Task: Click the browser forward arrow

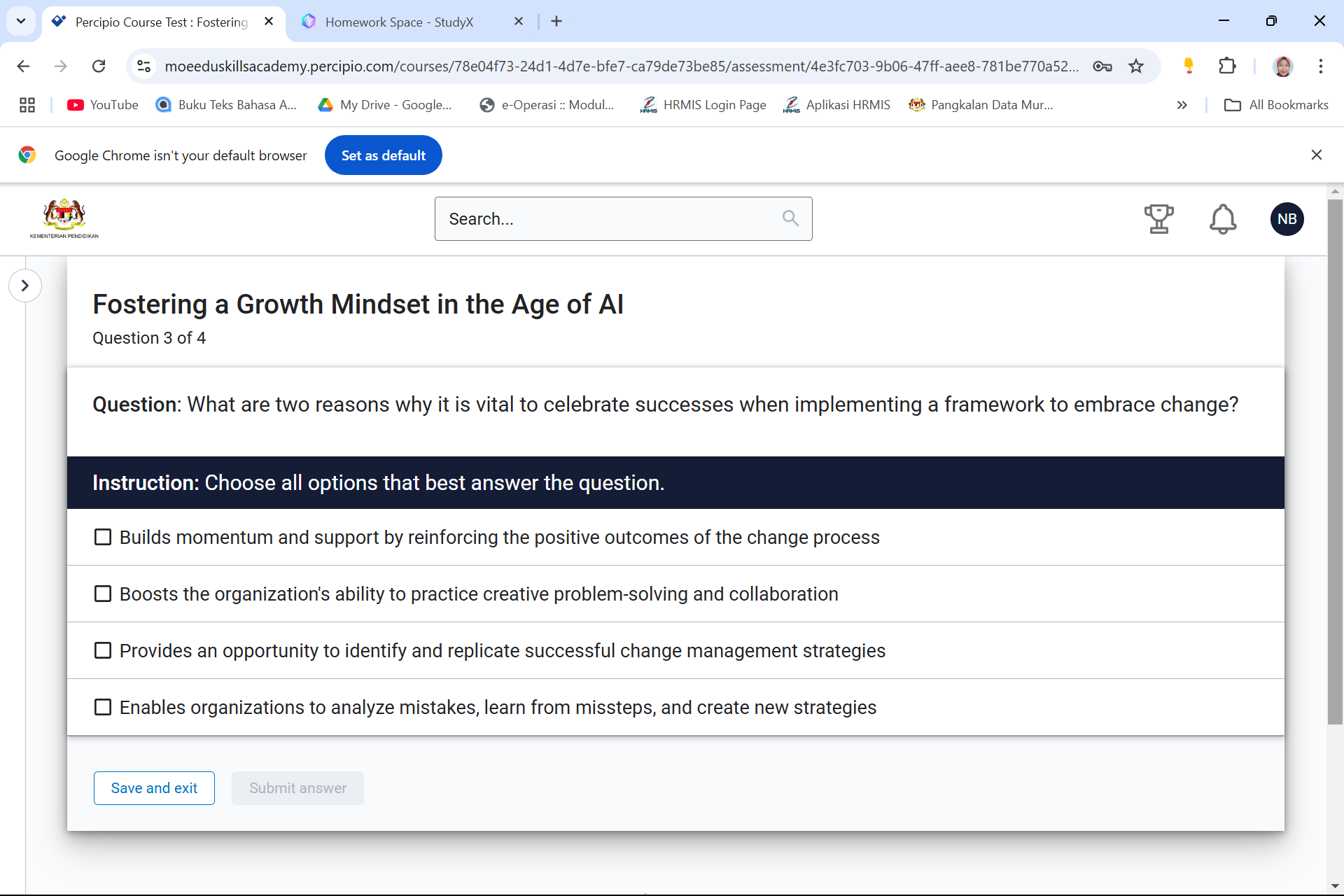Action: pyautogui.click(x=61, y=66)
